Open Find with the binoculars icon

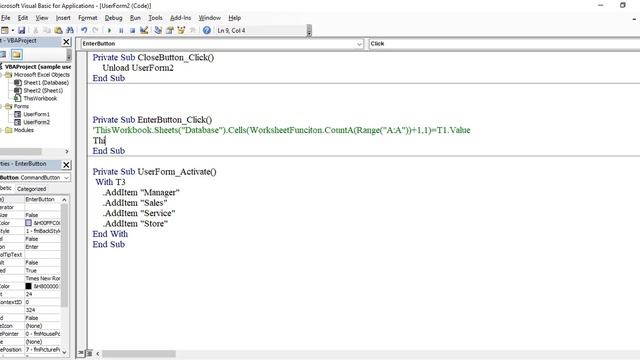[70, 30]
